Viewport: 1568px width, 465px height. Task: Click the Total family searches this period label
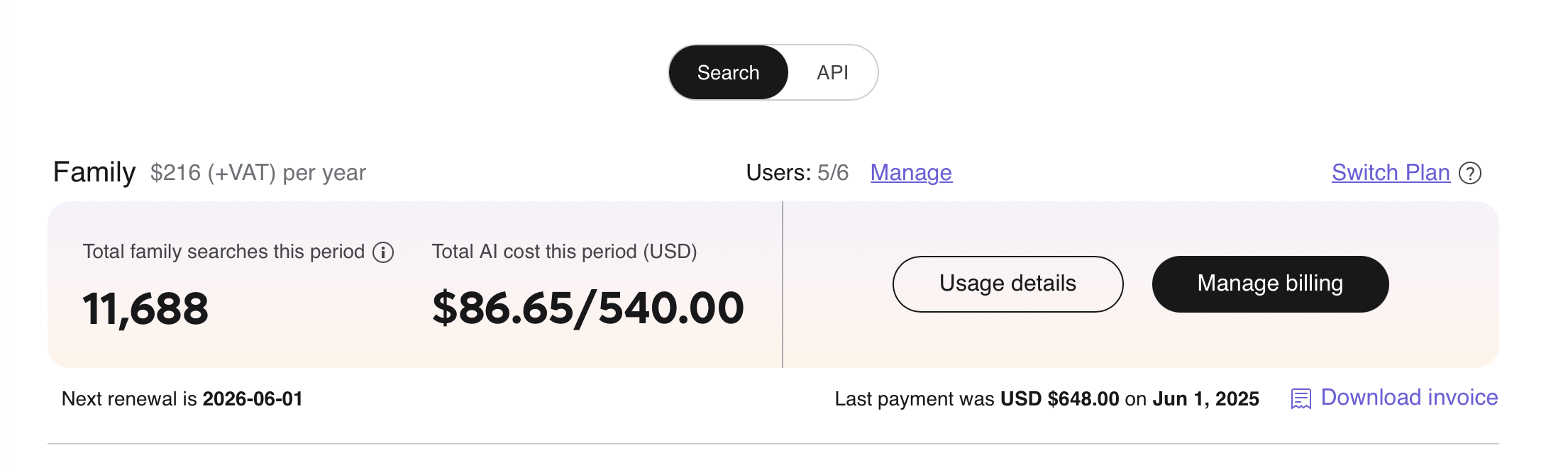pyautogui.click(x=223, y=252)
